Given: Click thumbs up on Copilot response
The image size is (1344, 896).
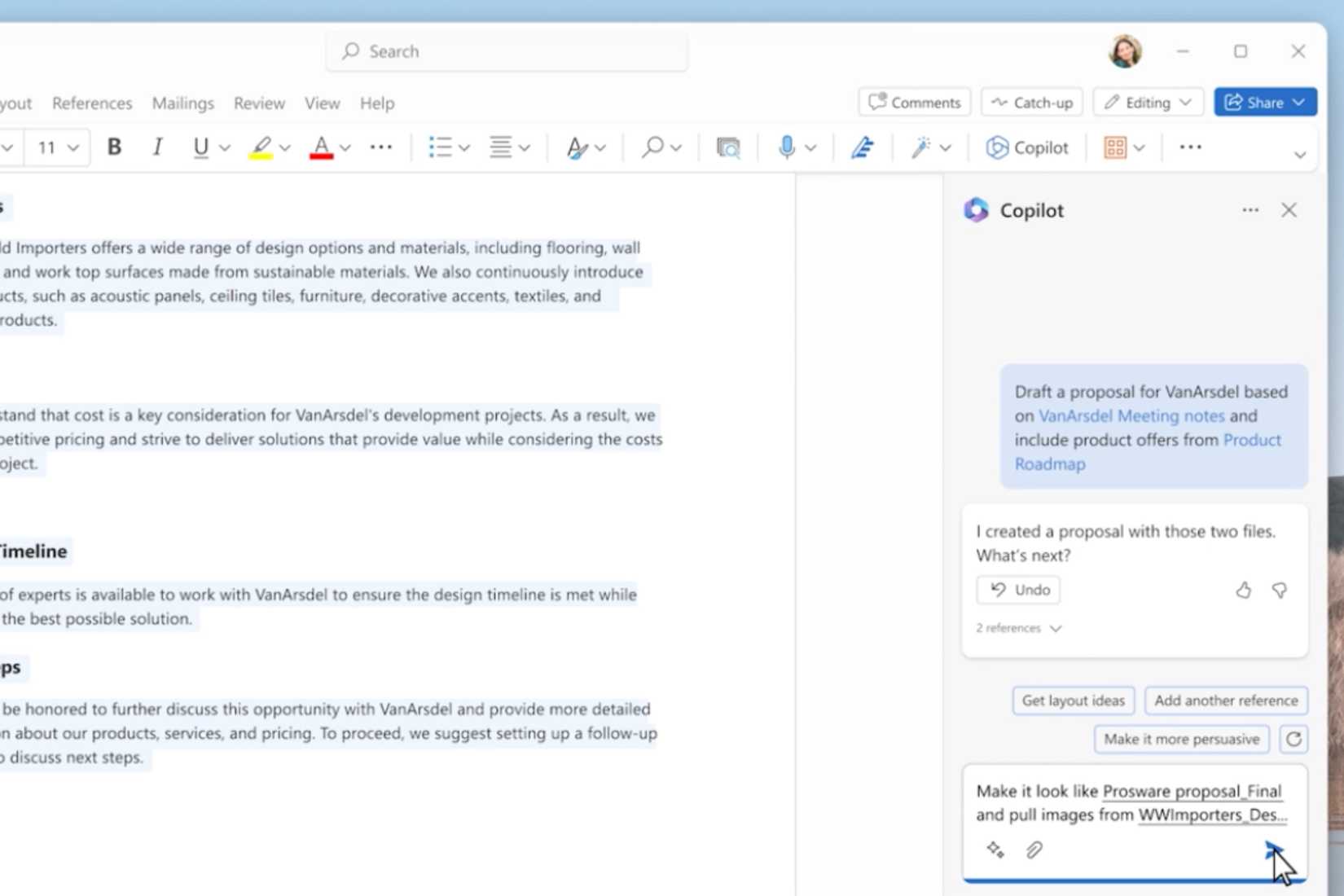Looking at the screenshot, I should pyautogui.click(x=1243, y=590).
